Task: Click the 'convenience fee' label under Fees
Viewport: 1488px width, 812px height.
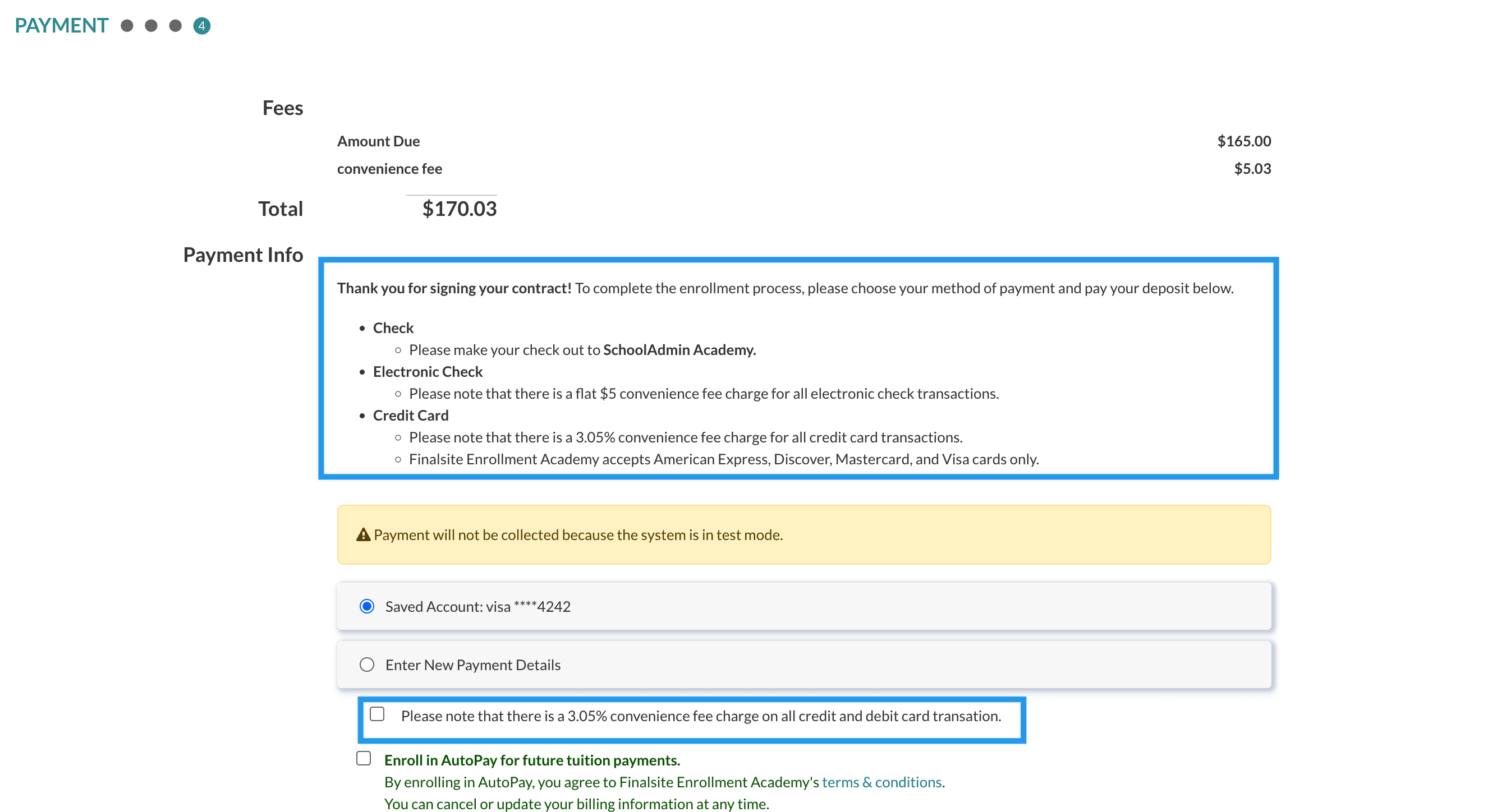Action: click(389, 169)
